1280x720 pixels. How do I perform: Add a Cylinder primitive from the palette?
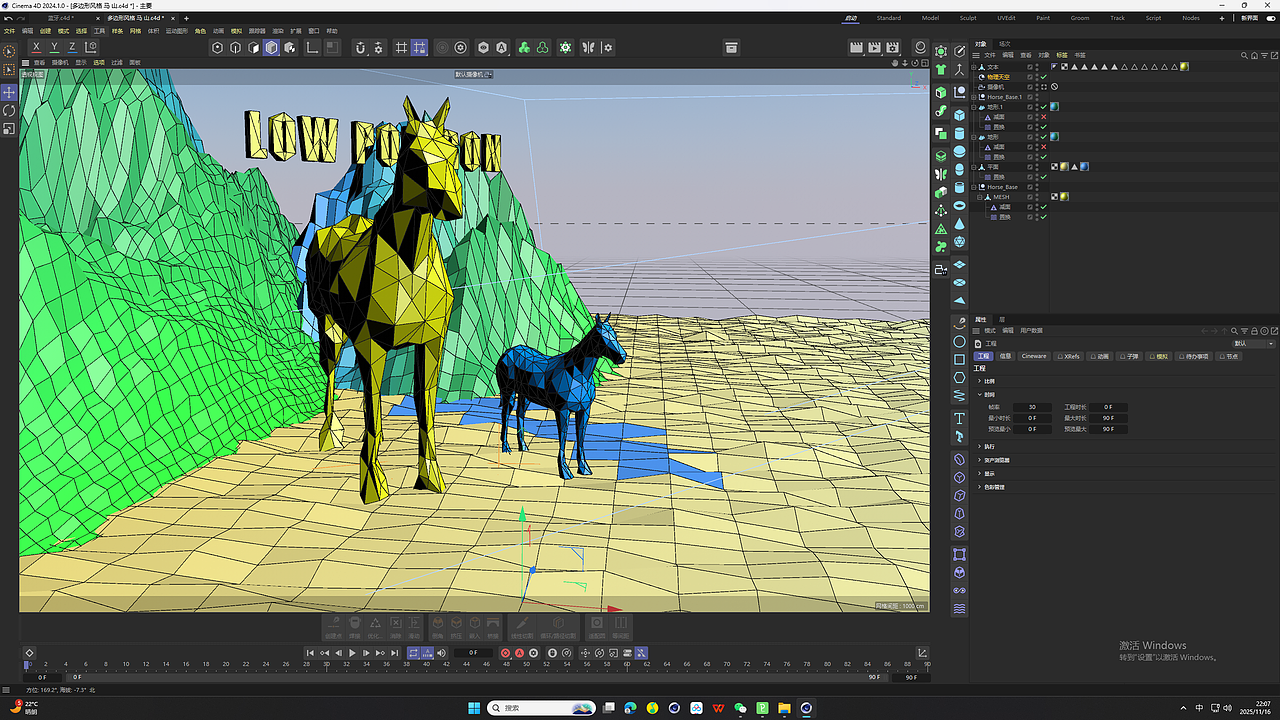click(959, 133)
